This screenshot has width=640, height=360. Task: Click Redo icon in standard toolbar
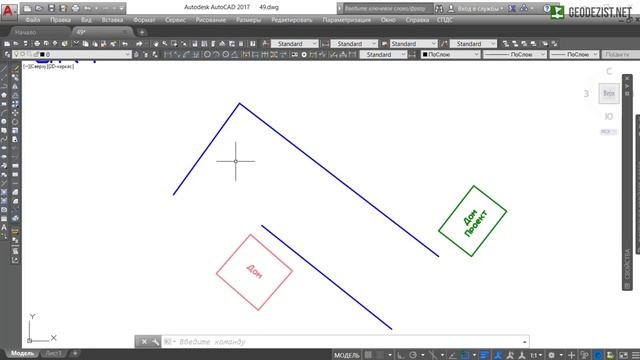tap(139, 44)
